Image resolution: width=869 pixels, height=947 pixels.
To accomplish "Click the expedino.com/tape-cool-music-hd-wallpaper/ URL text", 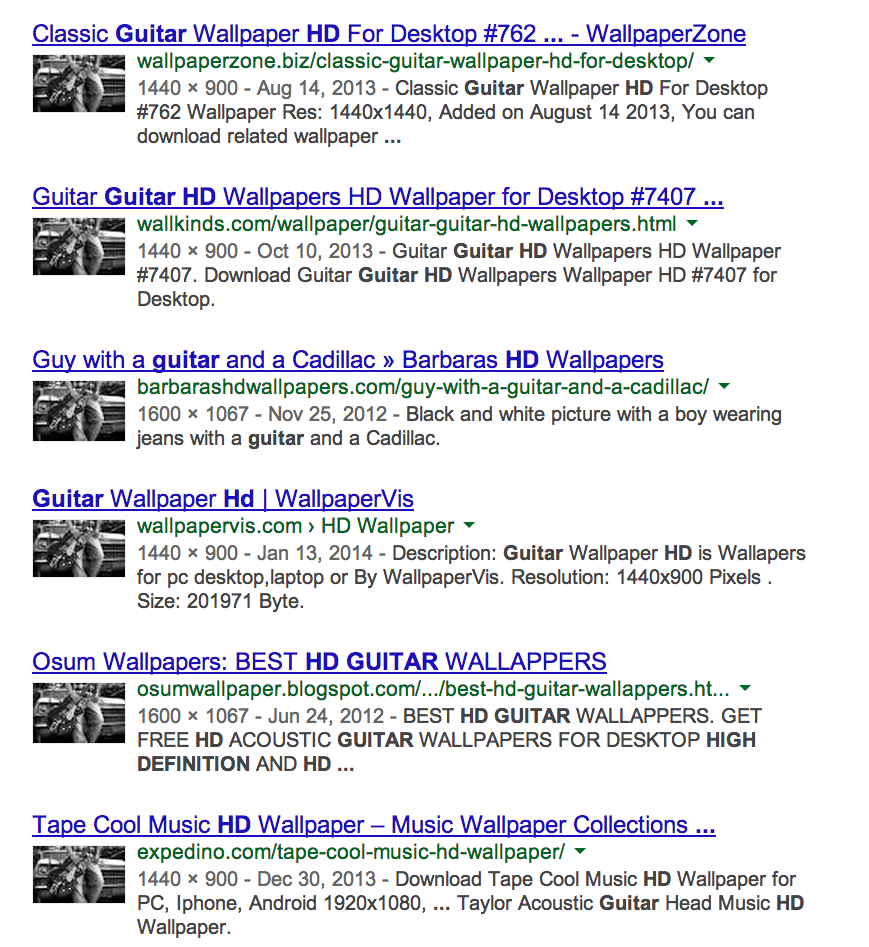I will tap(351, 852).
